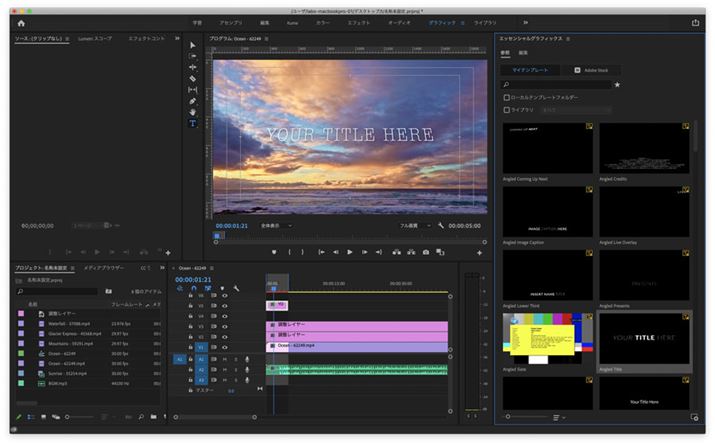715x445 pixels.
Task: Open Program monitor wrench settings
Action: (x=441, y=226)
